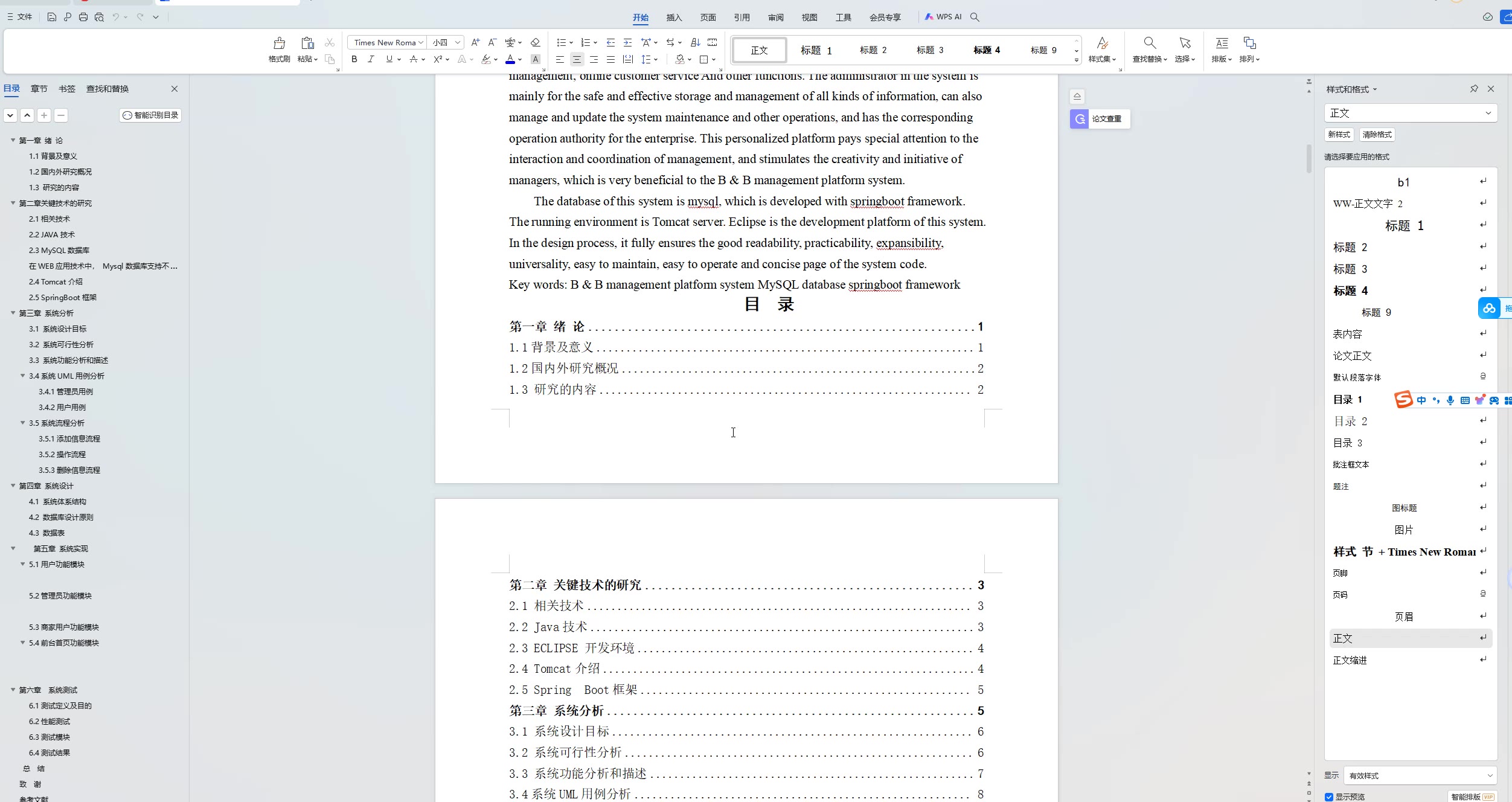
Task: Click the 智能排版 VIP button
Action: coord(1472,797)
